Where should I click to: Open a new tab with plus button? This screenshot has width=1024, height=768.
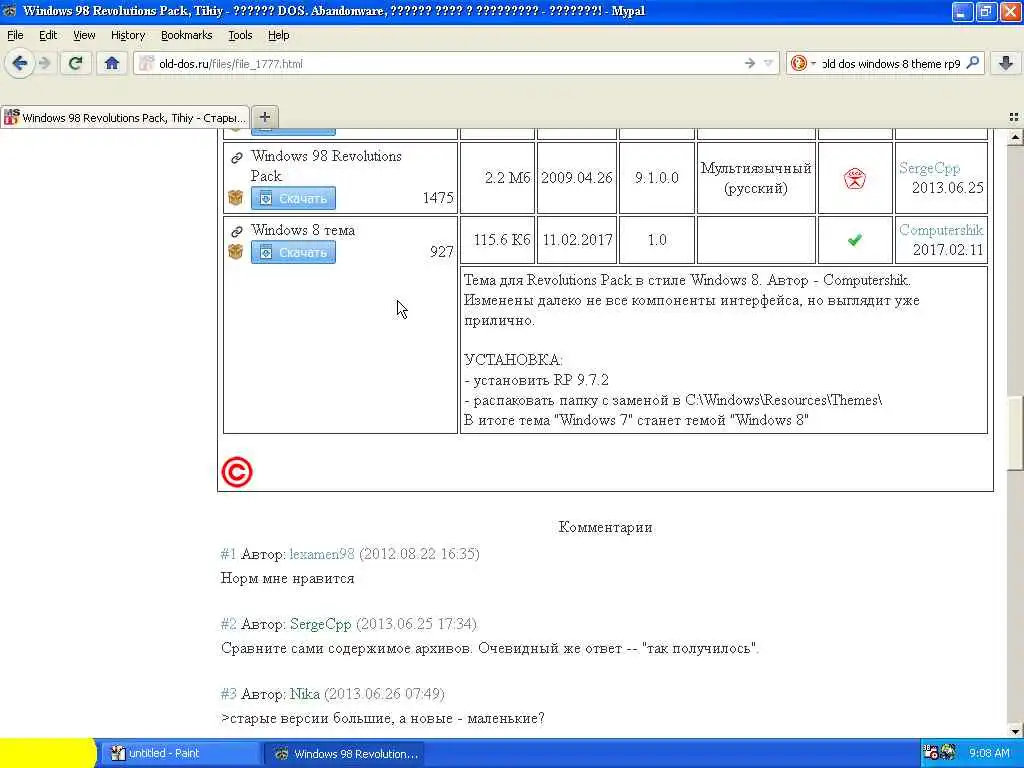point(264,117)
